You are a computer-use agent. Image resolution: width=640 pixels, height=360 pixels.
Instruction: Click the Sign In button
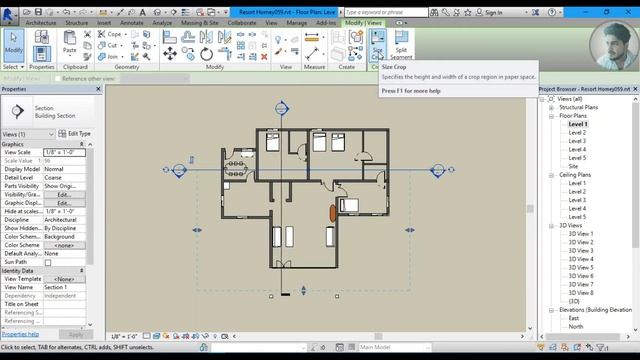point(489,13)
